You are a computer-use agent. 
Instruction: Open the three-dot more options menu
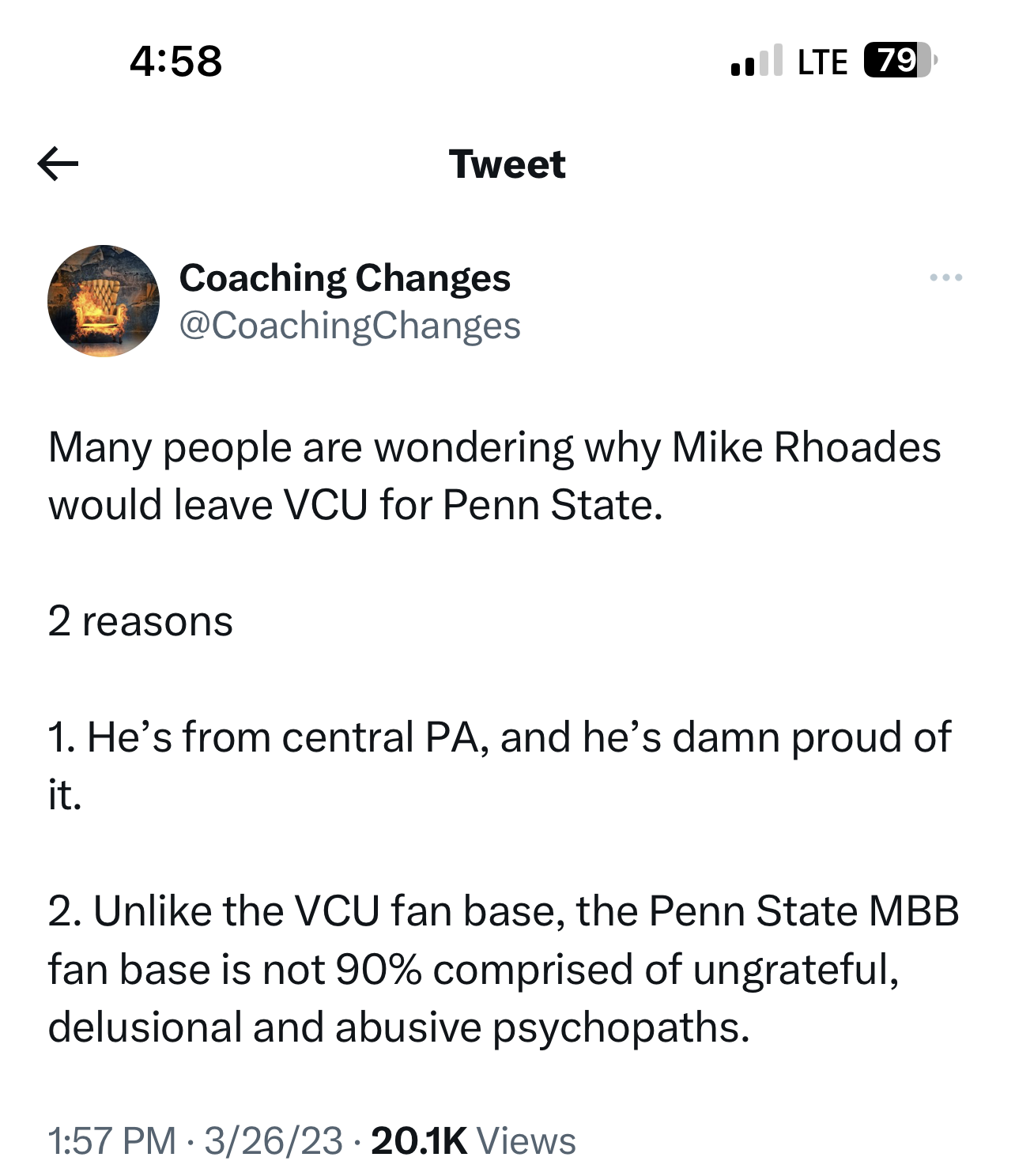945,277
